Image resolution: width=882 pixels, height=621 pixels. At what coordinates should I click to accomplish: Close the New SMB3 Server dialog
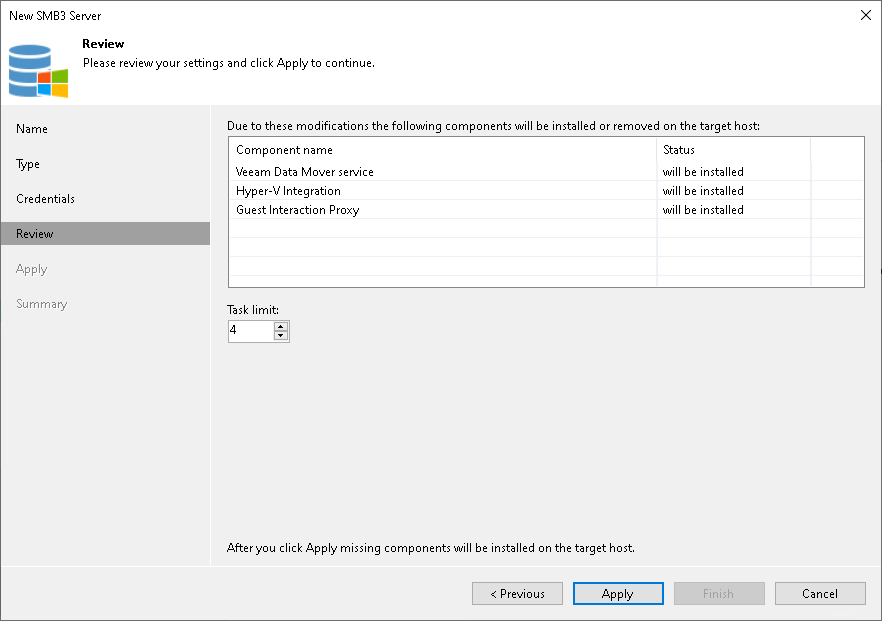tap(866, 15)
